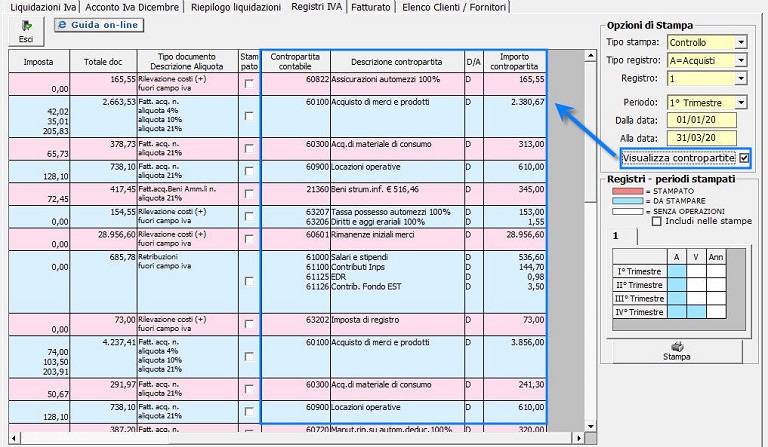This screenshot has width=768, height=447.
Task: Expand the Registro number dropdown
Action: [x=741, y=78]
